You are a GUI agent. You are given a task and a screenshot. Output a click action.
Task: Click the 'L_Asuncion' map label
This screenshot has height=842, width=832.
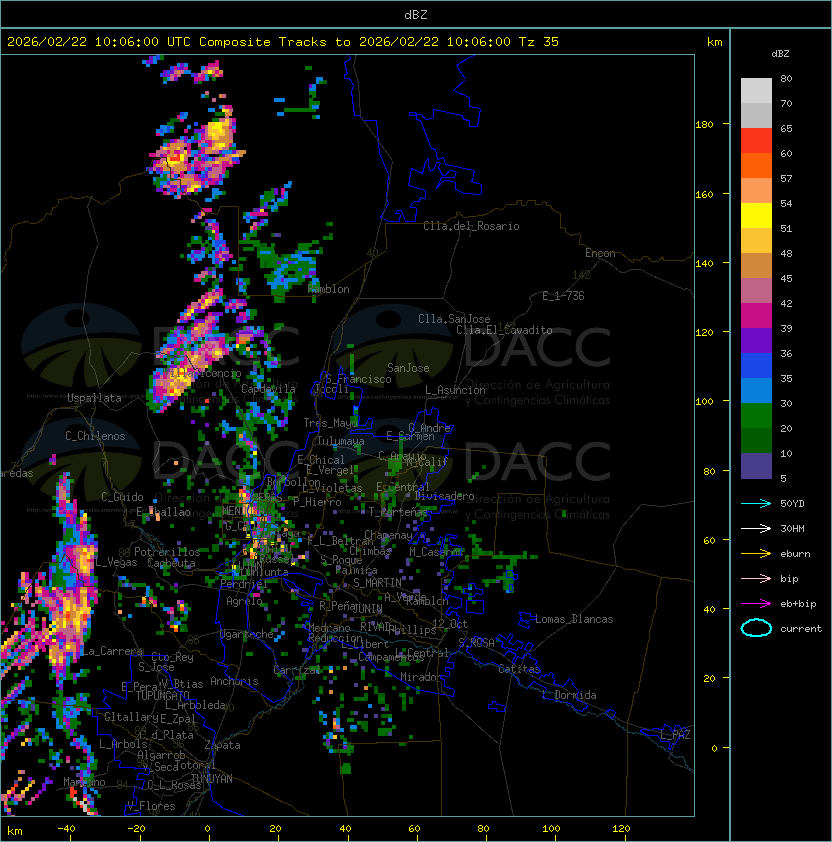[455, 390]
